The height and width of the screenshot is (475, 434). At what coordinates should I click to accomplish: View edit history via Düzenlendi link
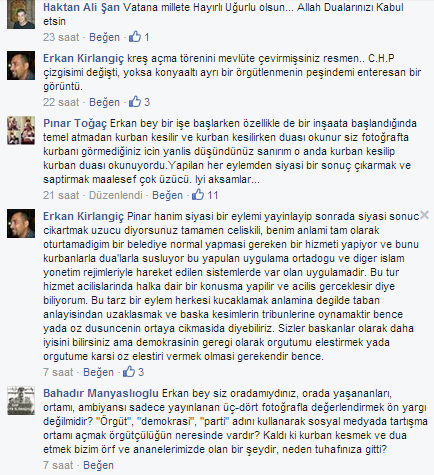[116, 195]
